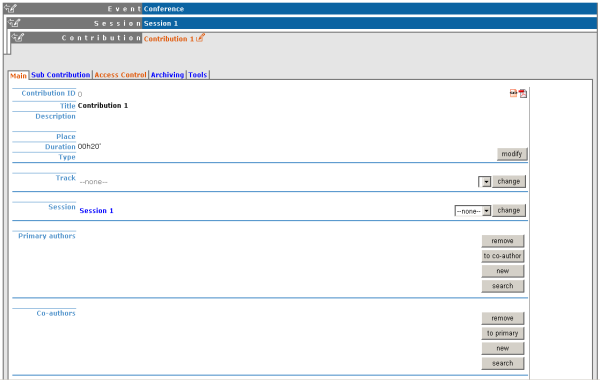Click the edit icon in the Contribution header row

(18, 38)
